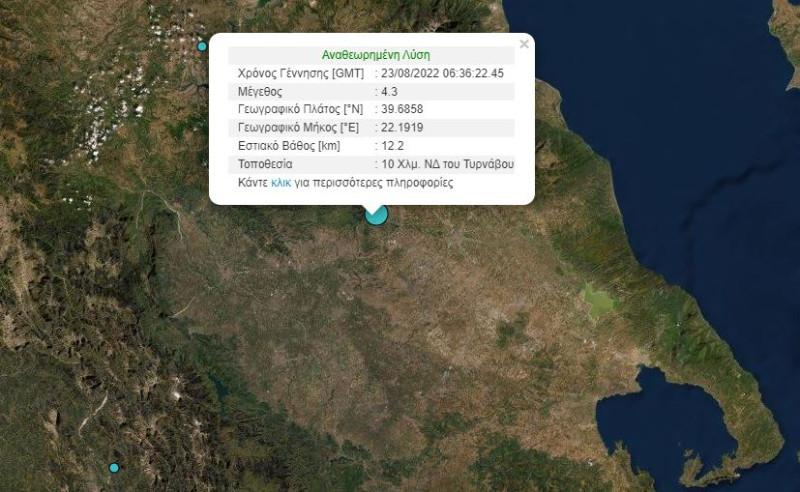Click the 'Γεωγραφικό Μήκος [°E]' label
The height and width of the screenshot is (492, 800).
pyautogui.click(x=300, y=128)
